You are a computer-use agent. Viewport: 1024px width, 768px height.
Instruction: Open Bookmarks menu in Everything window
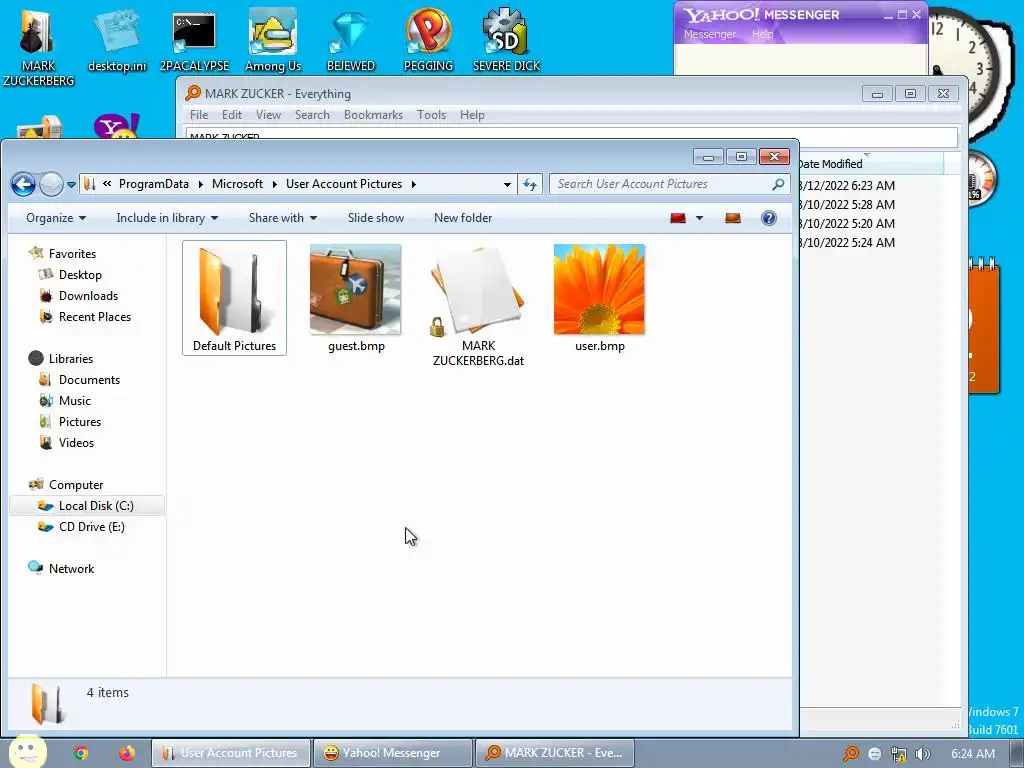[373, 115]
